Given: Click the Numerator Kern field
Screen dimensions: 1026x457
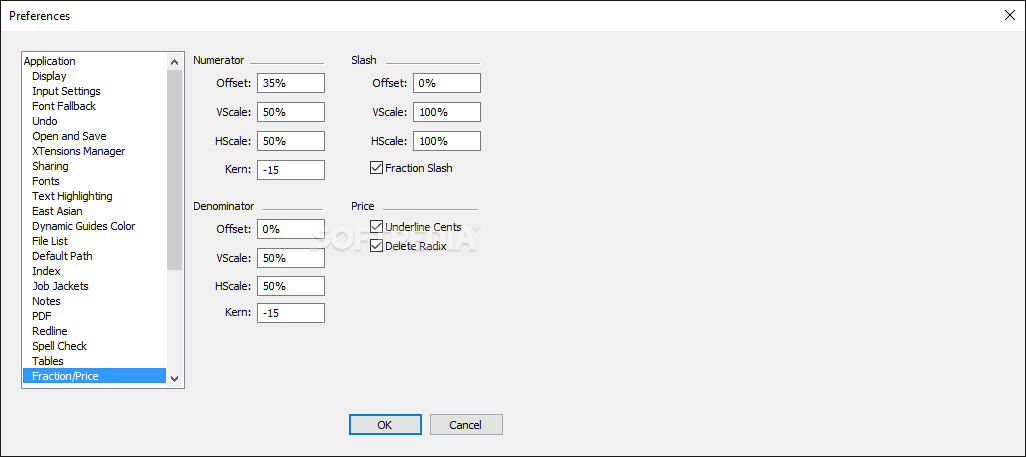Looking at the screenshot, I should [x=291, y=170].
